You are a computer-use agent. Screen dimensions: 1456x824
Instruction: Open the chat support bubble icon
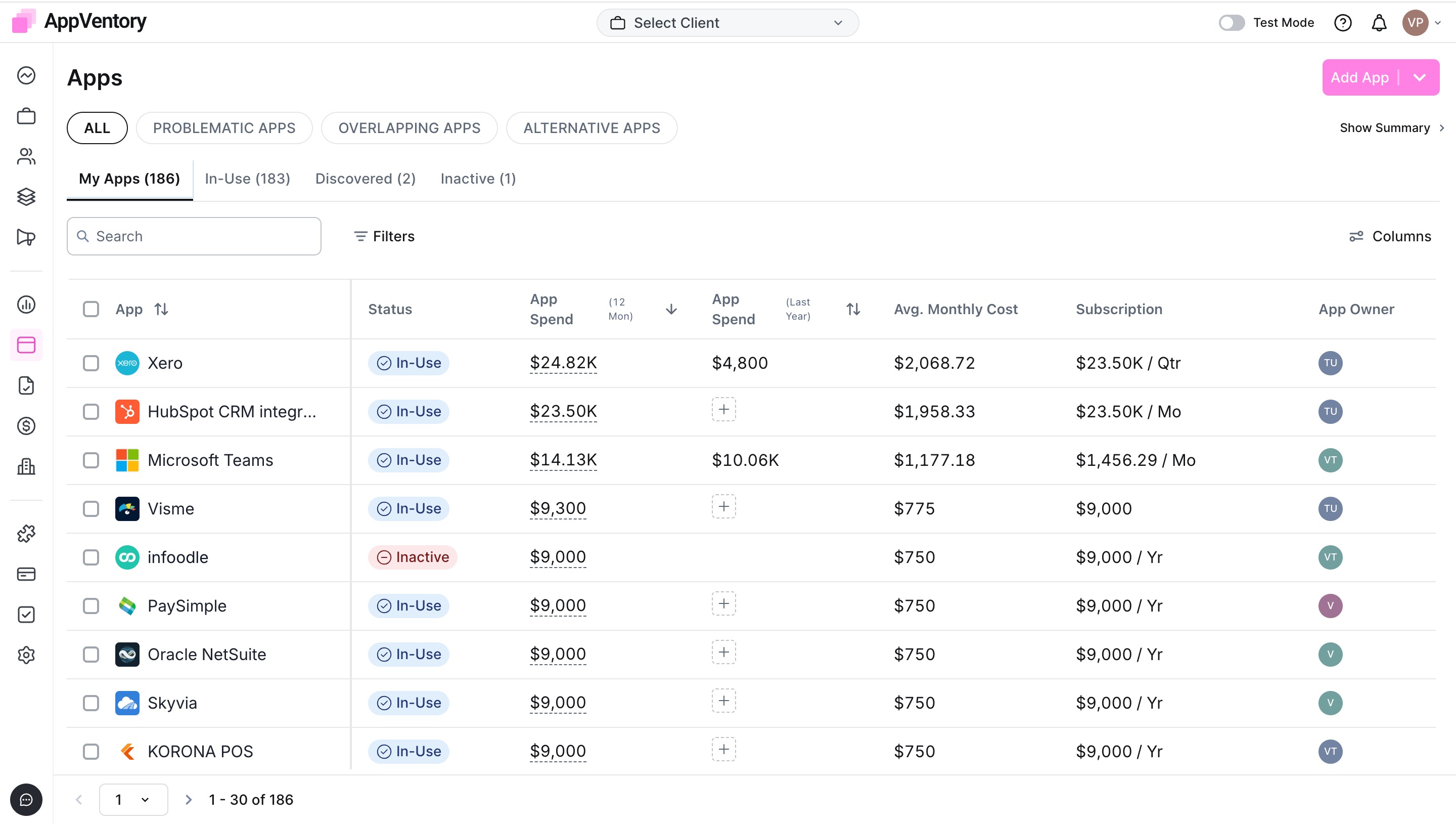tap(26, 799)
